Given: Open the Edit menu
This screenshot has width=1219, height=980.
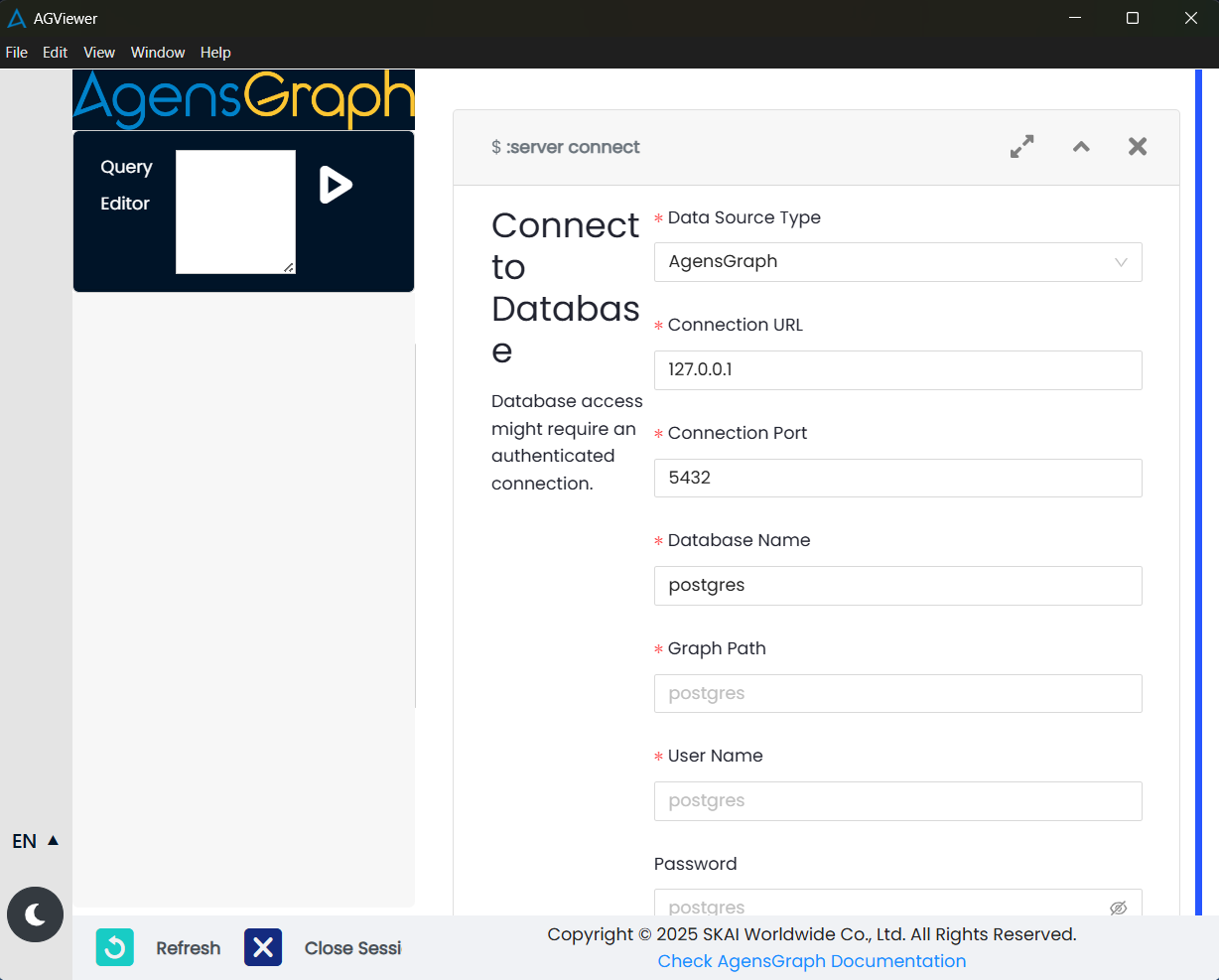Looking at the screenshot, I should 56,53.
